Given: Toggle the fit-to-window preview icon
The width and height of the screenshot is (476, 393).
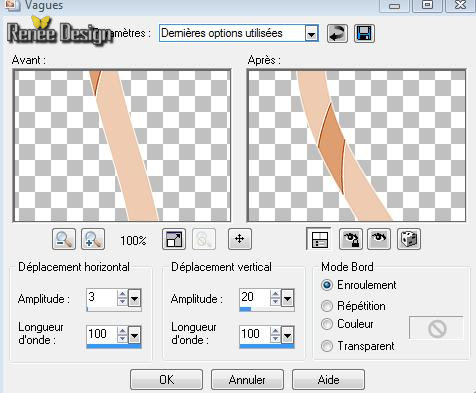Looking at the screenshot, I should coord(174,239).
